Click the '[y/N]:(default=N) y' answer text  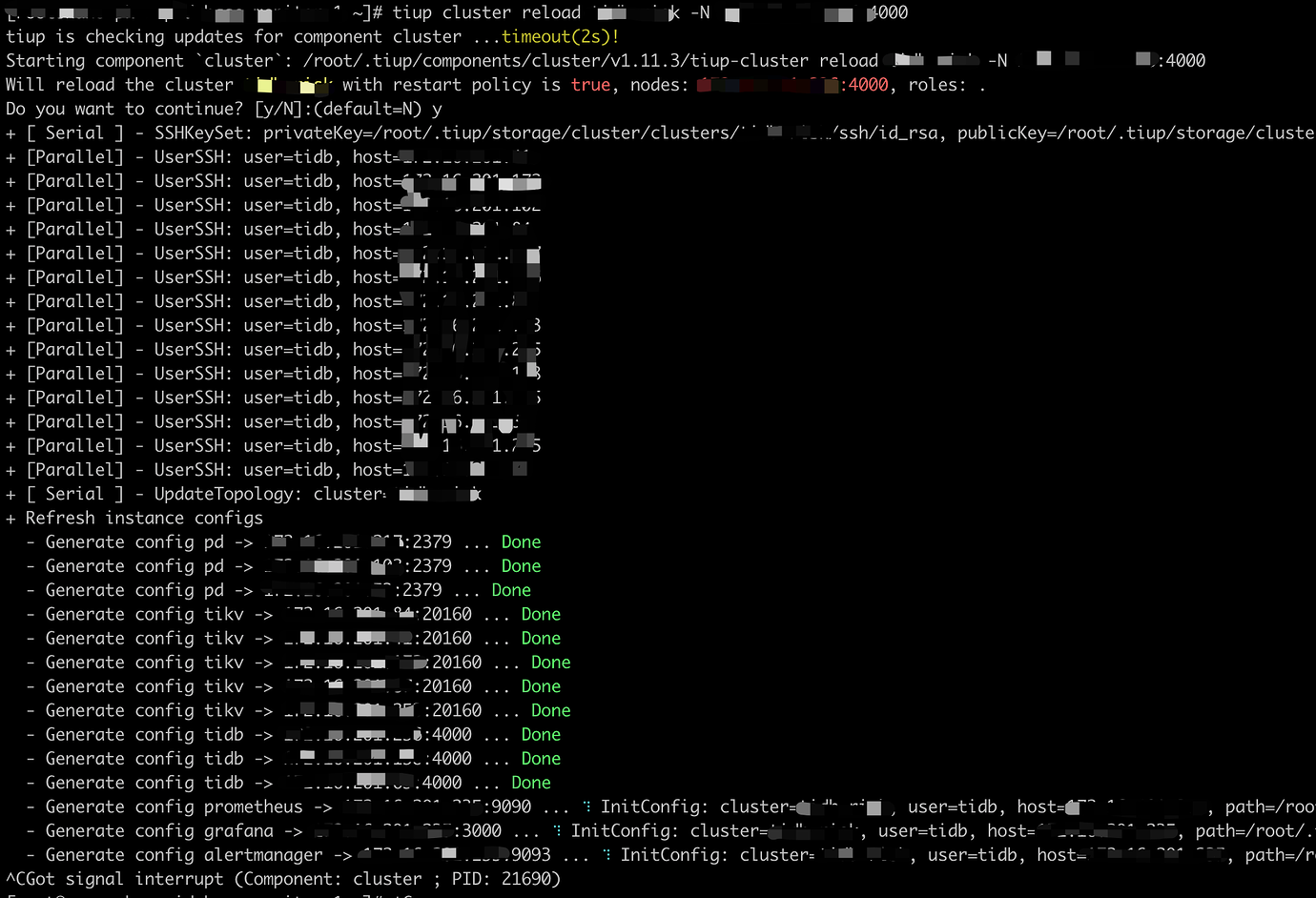(x=348, y=109)
